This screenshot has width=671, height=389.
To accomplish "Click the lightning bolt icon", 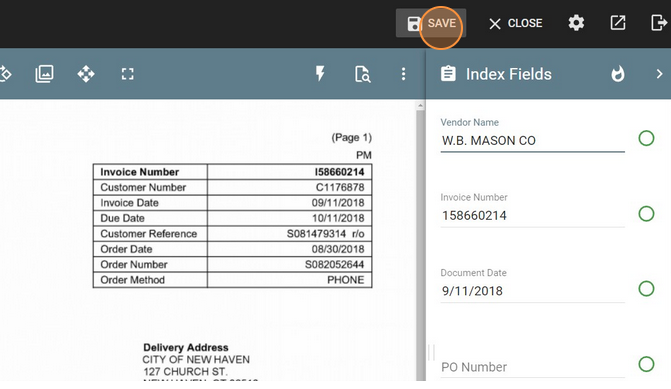I will click(320, 74).
